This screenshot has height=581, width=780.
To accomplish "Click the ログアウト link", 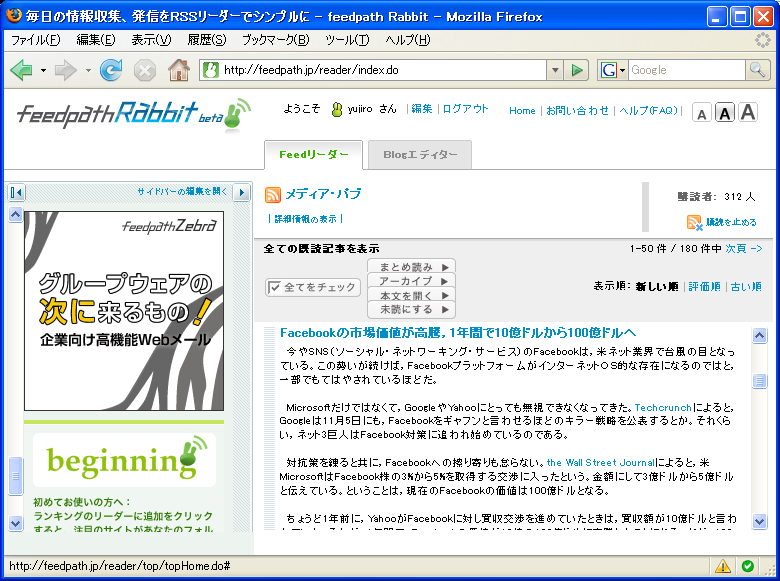I will click(x=466, y=109).
